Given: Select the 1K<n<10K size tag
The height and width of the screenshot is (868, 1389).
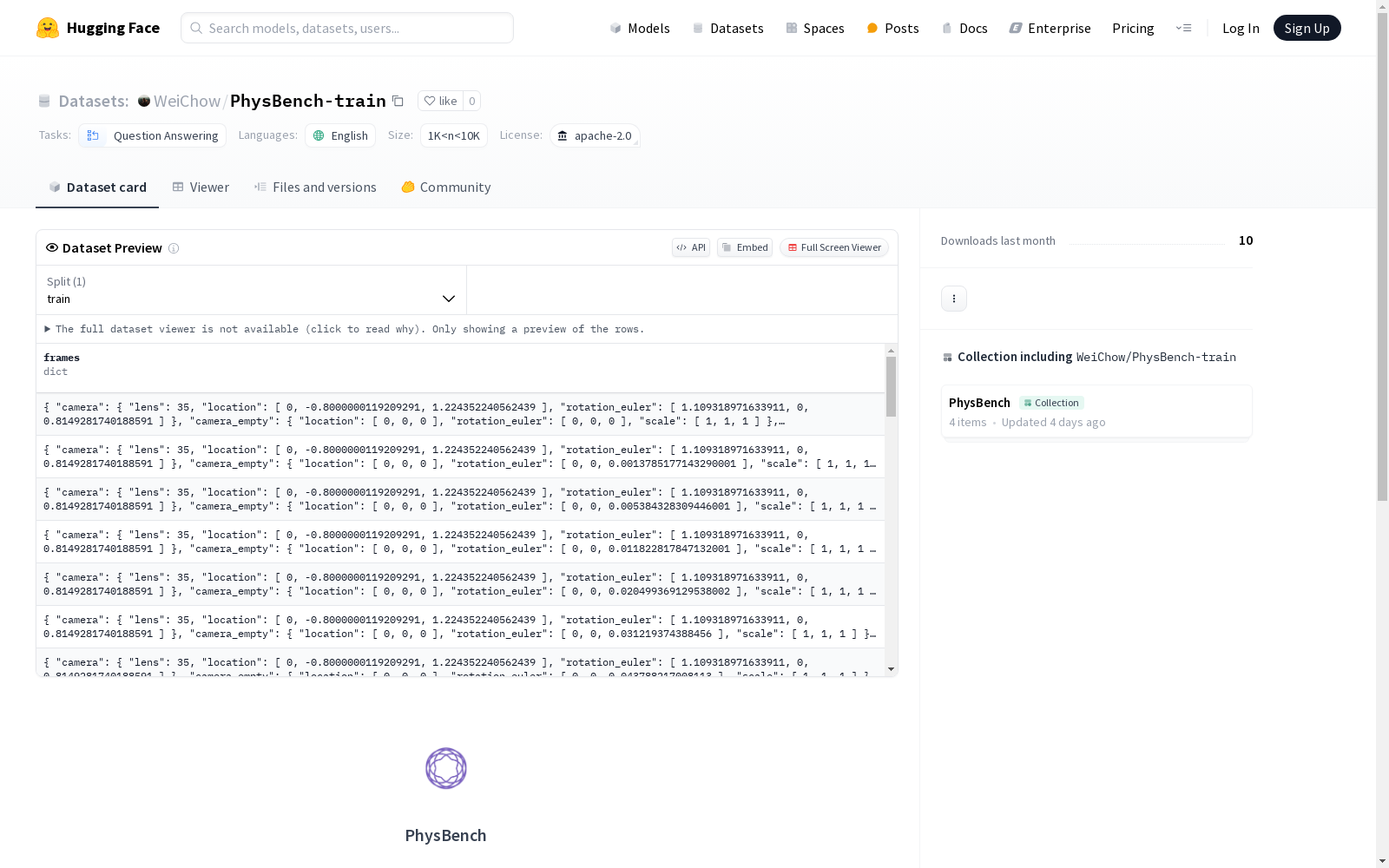Looking at the screenshot, I should (x=454, y=135).
